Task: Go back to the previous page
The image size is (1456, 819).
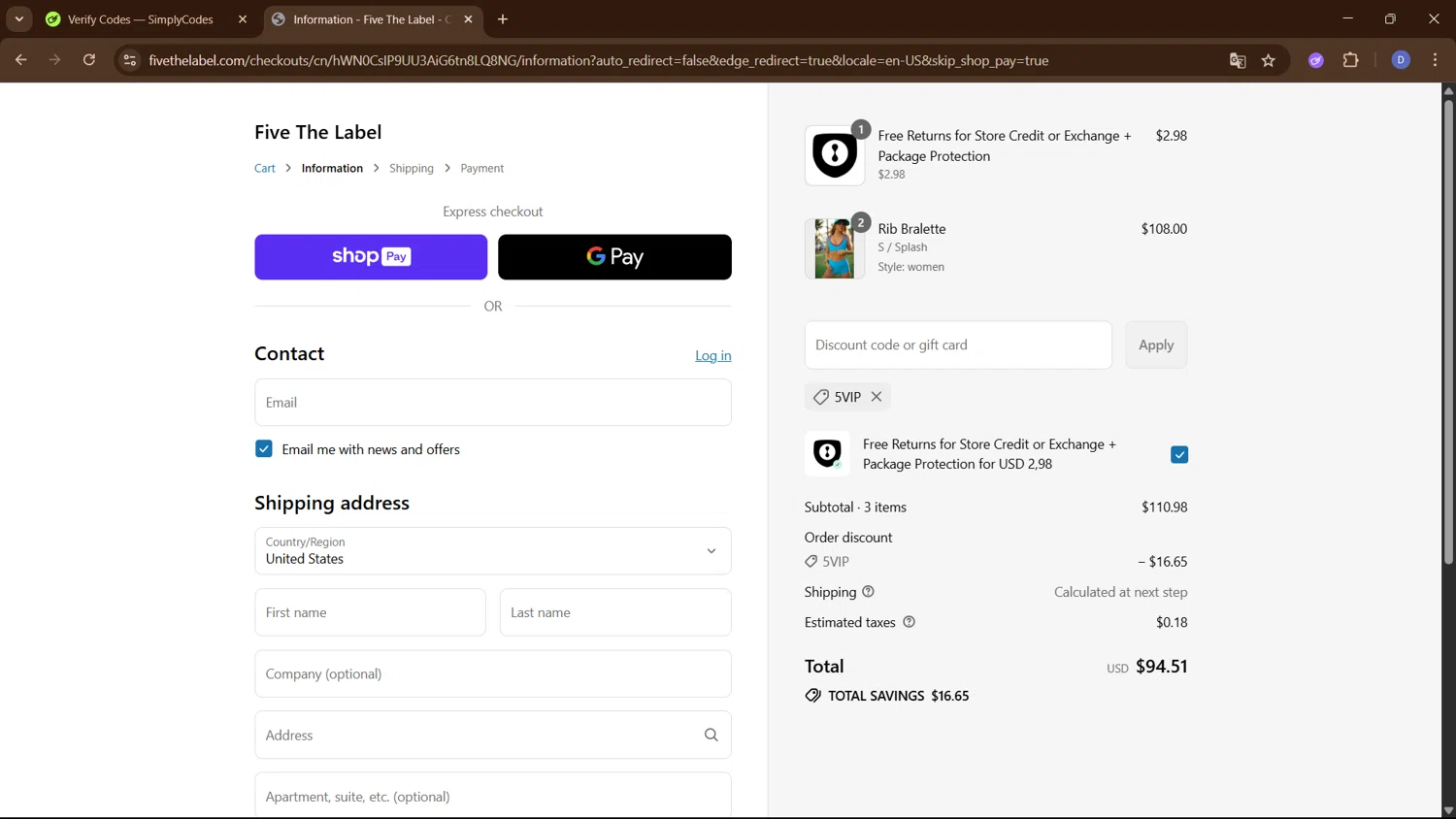Action: click(20, 60)
